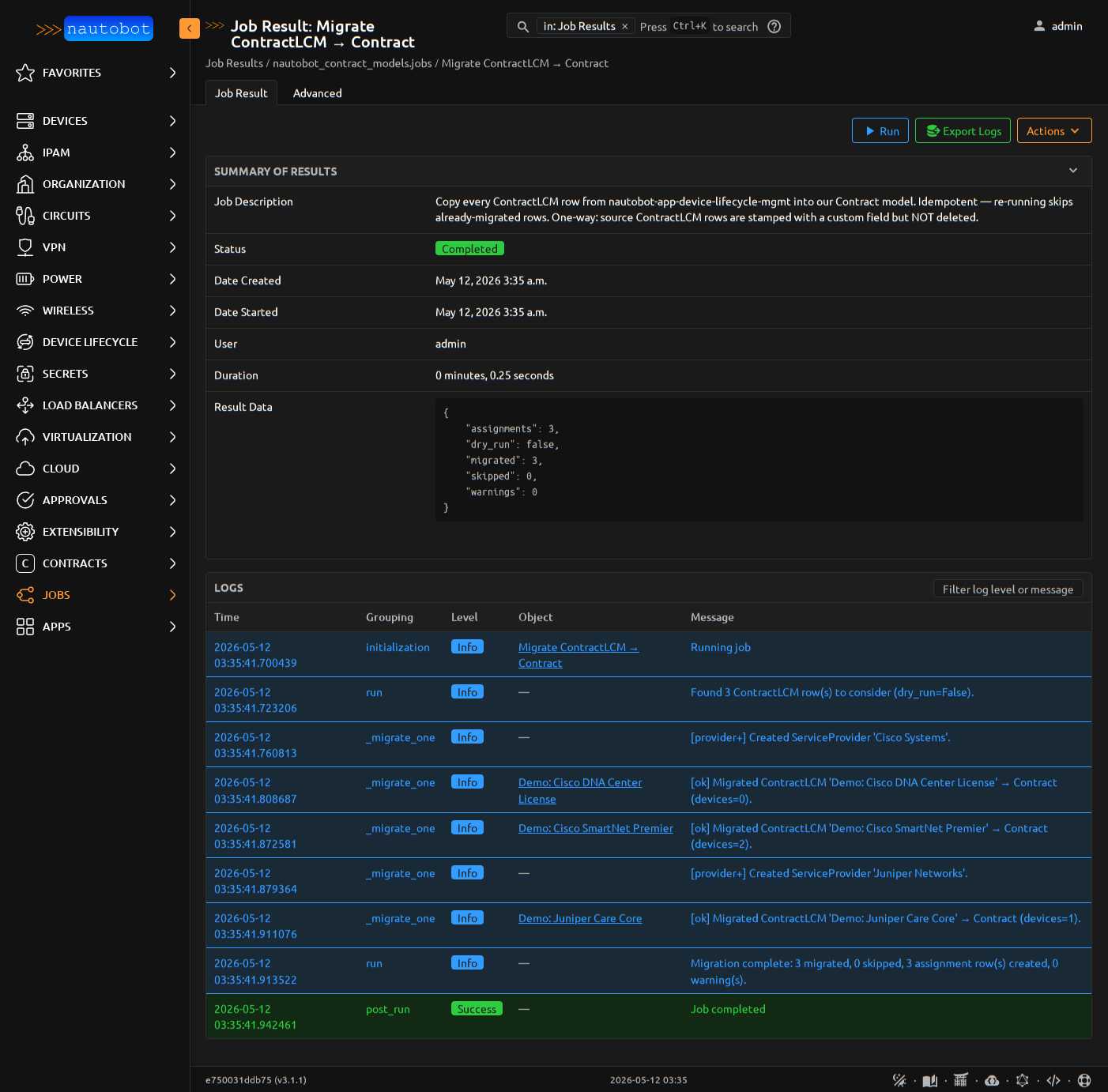This screenshot has width=1108, height=1092.
Task: Click the Virtualization icon in the sidebar
Action: coord(25,437)
